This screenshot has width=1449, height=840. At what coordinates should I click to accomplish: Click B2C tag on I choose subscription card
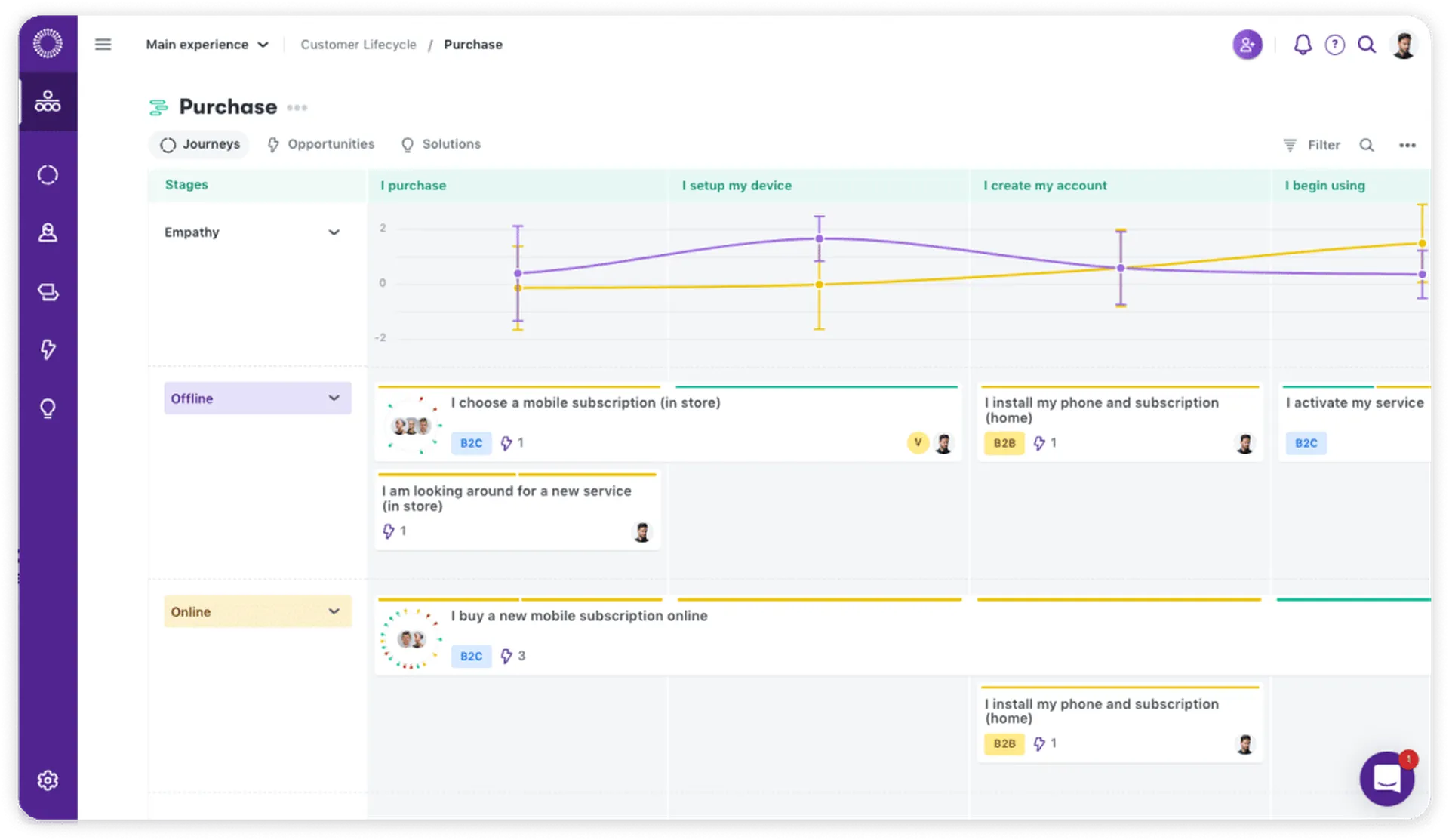pos(471,443)
